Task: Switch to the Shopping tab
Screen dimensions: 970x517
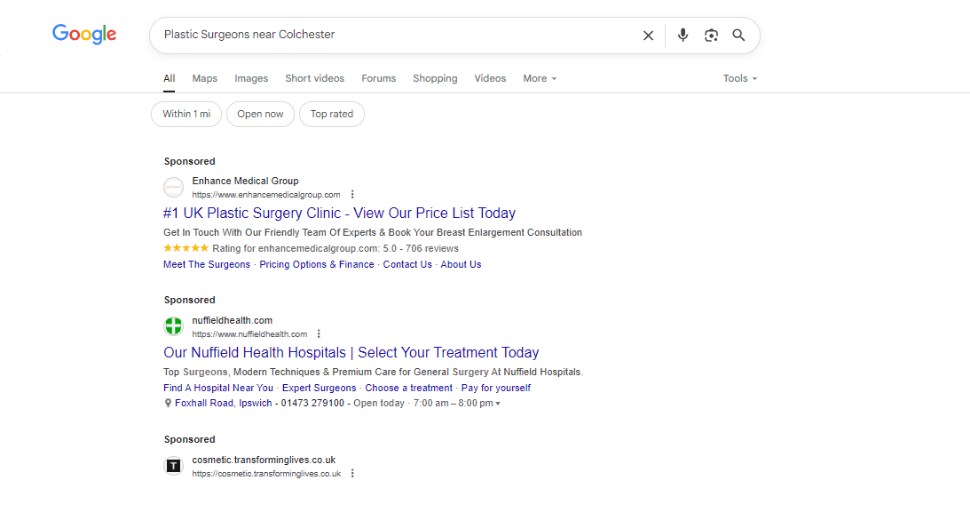Action: point(435,79)
